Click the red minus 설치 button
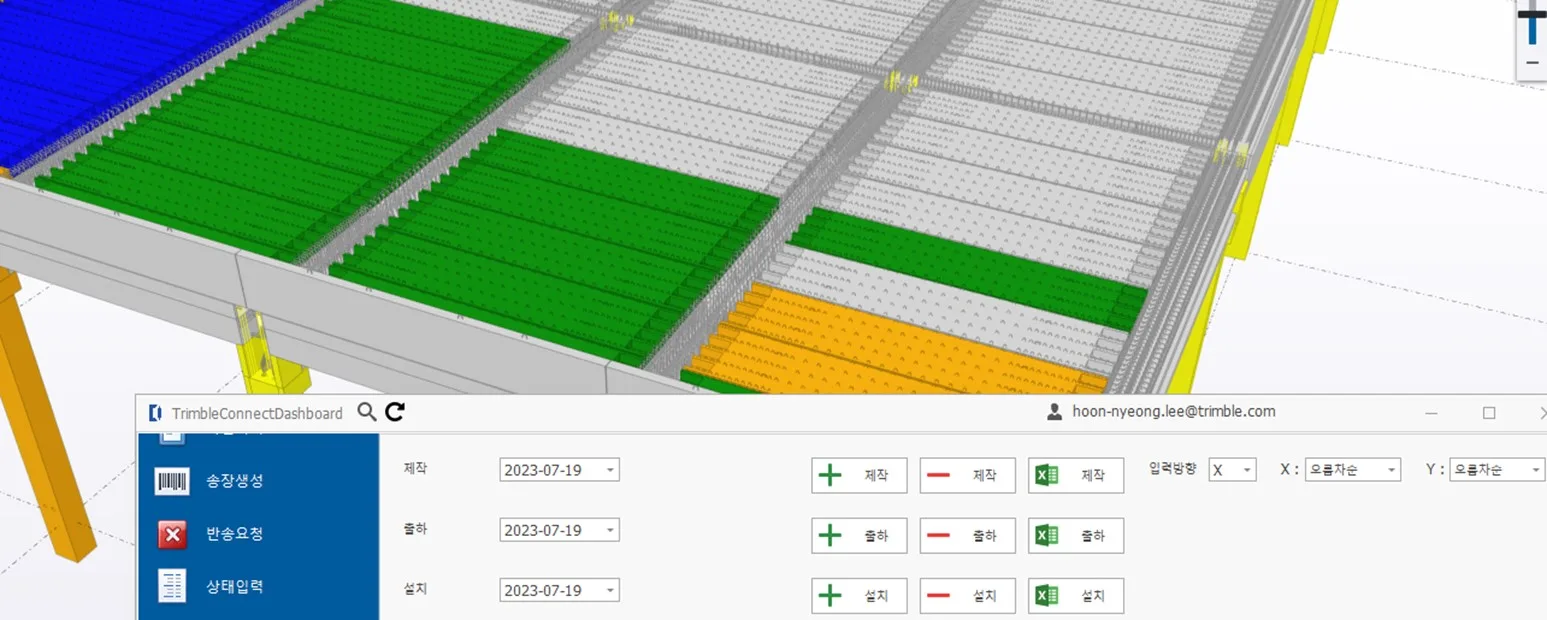The image size is (1547, 620). (x=967, y=596)
